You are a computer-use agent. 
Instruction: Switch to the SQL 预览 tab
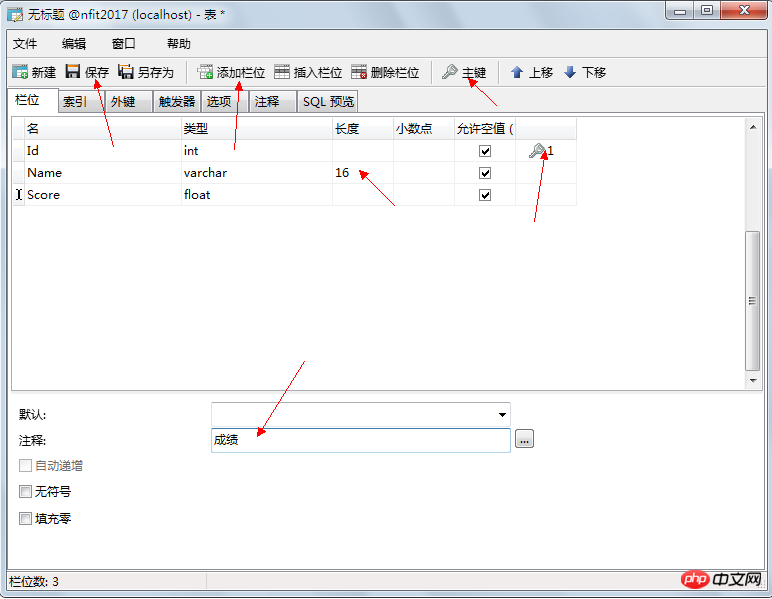coord(328,102)
